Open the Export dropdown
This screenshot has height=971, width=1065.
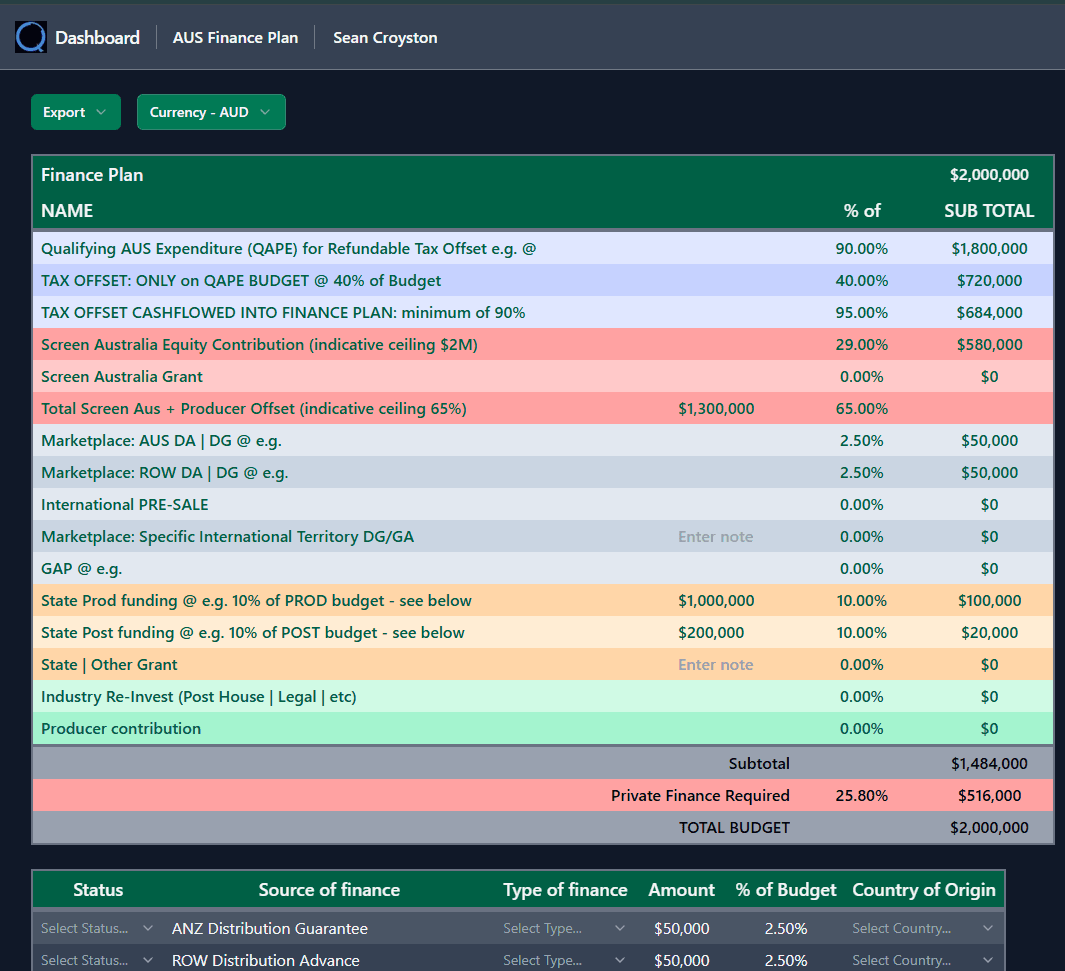[75, 112]
